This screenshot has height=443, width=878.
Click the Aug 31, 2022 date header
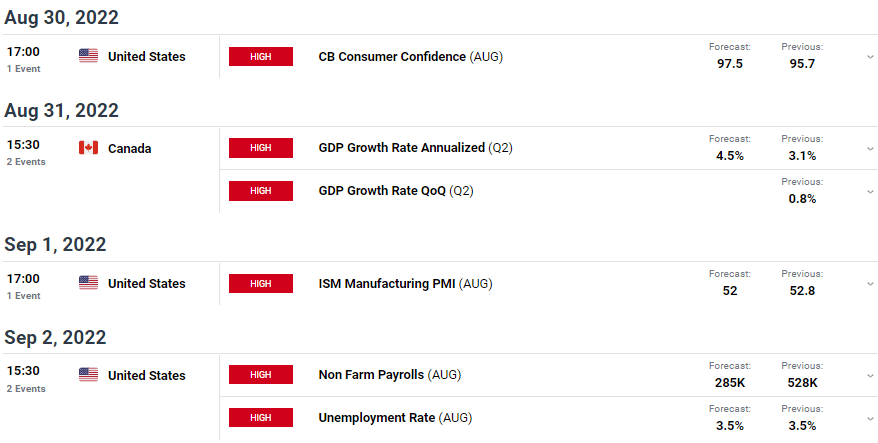pyautogui.click(x=62, y=110)
